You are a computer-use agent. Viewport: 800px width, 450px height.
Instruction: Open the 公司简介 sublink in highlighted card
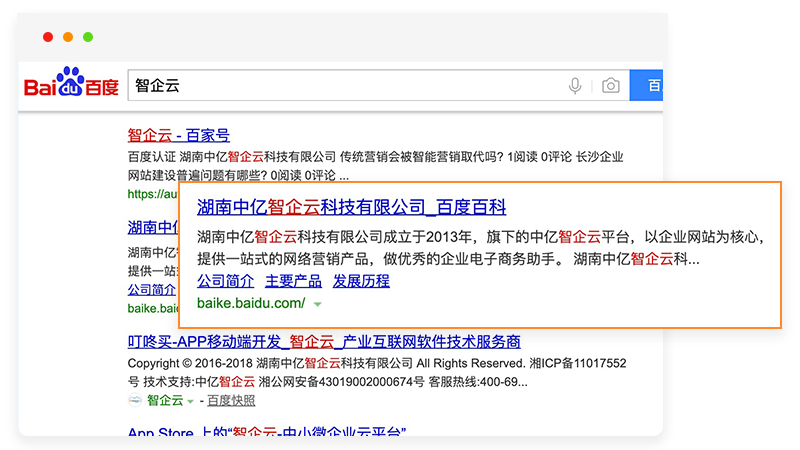[226, 281]
